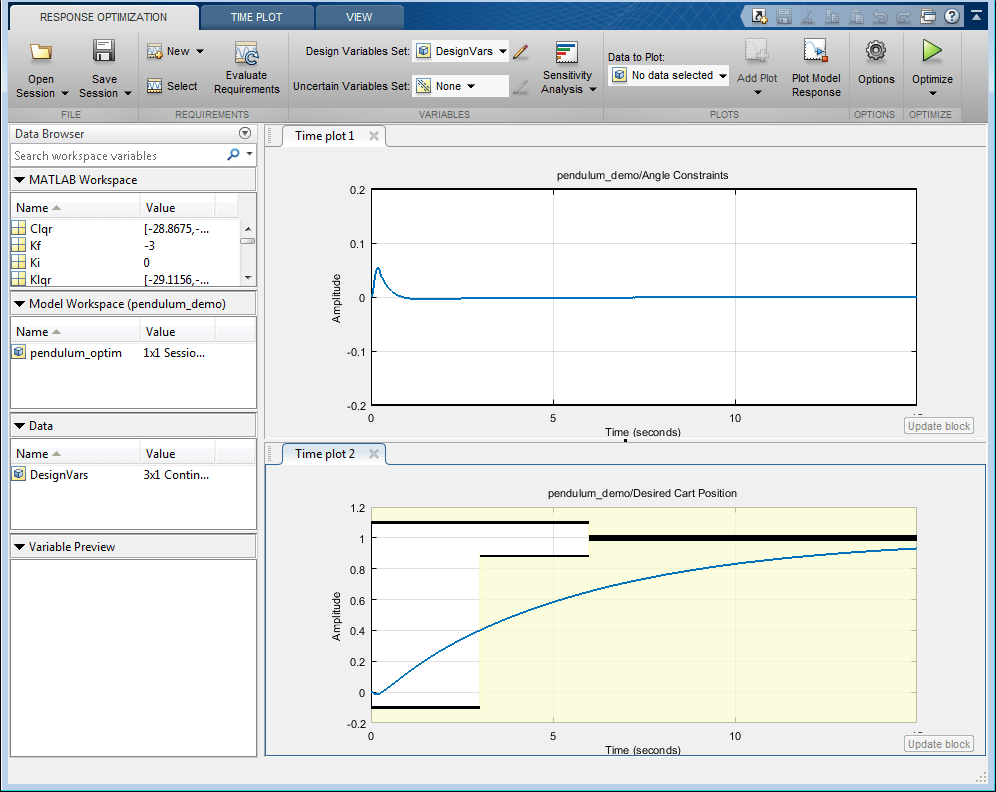Click the Save Session disk icon
This screenshot has width=996, height=792.
[104, 52]
